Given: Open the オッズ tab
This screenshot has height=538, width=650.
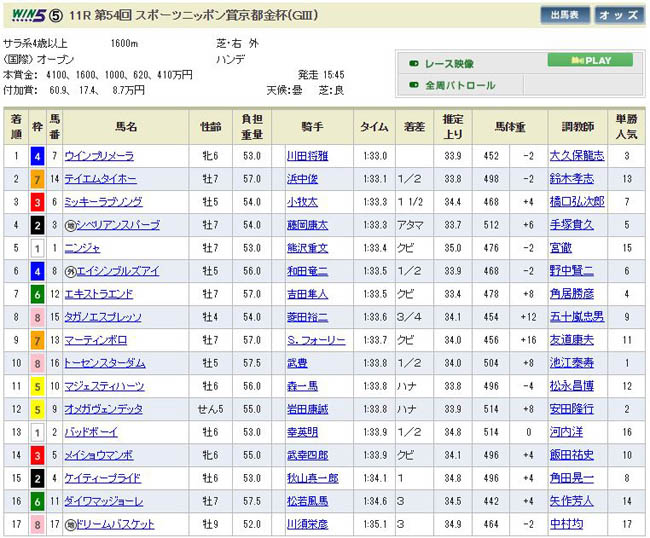Looking at the screenshot, I should pos(618,15).
